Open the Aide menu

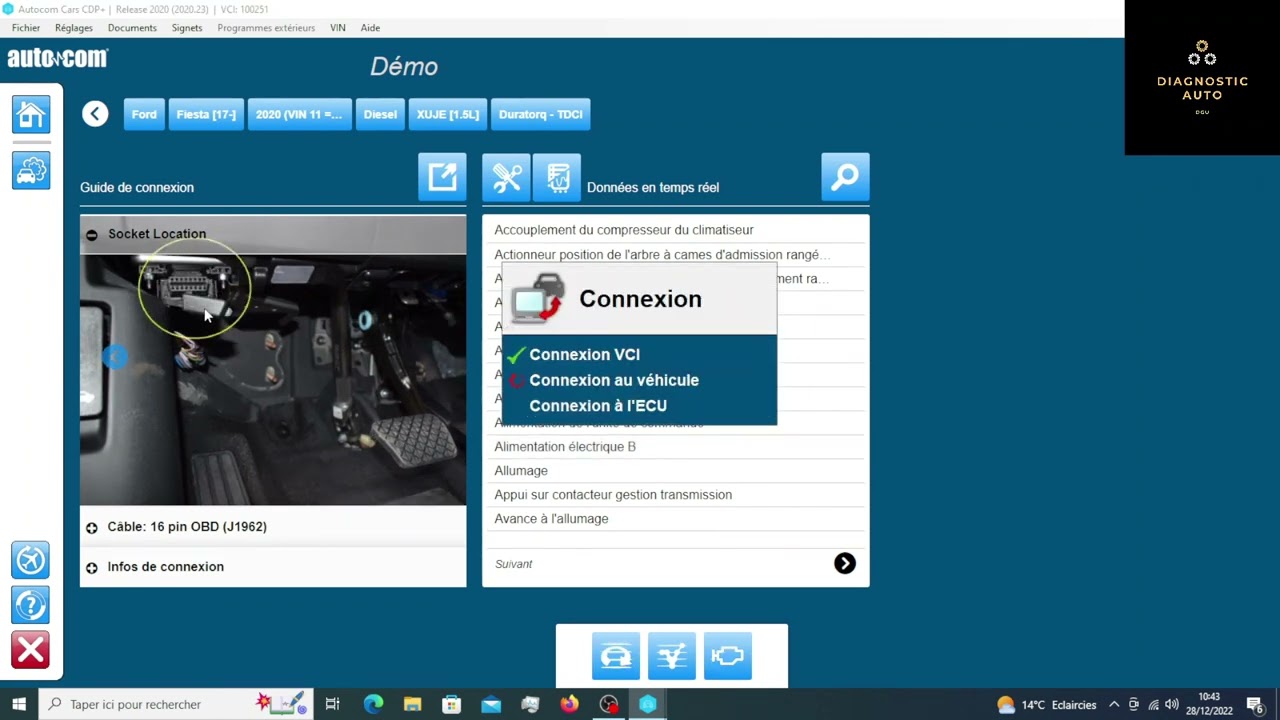click(370, 28)
